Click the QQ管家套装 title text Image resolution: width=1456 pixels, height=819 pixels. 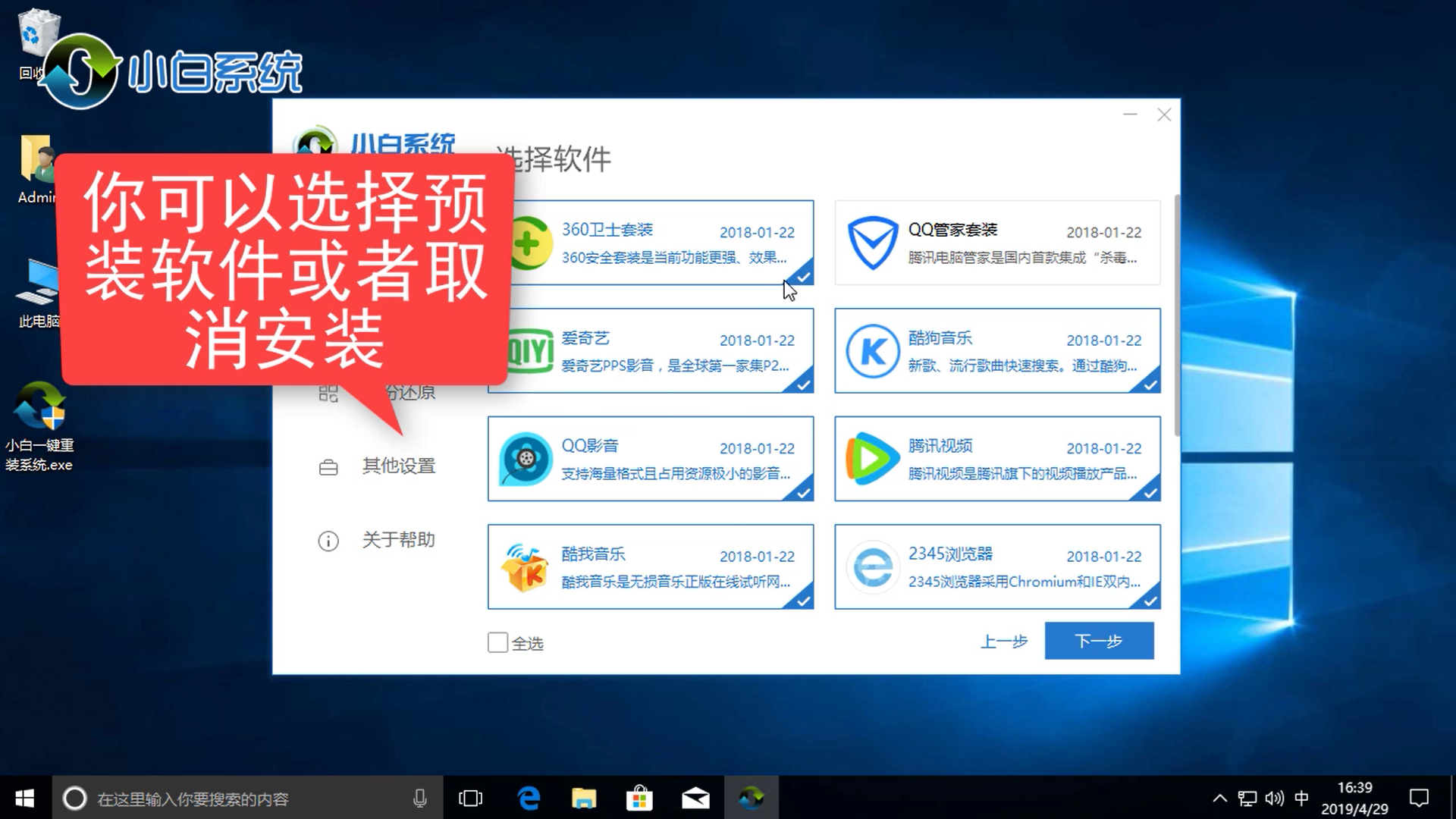point(952,230)
